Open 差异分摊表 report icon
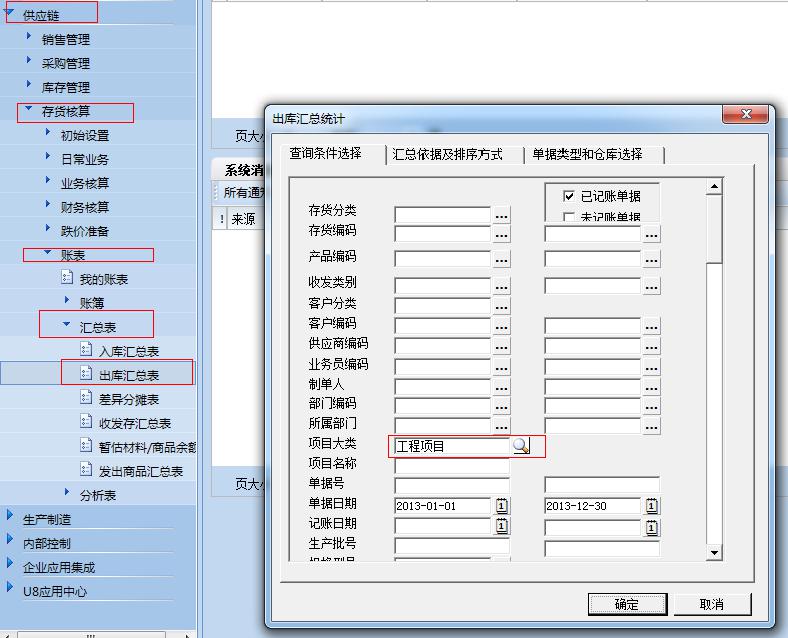The width and height of the screenshot is (788, 638). (x=86, y=397)
